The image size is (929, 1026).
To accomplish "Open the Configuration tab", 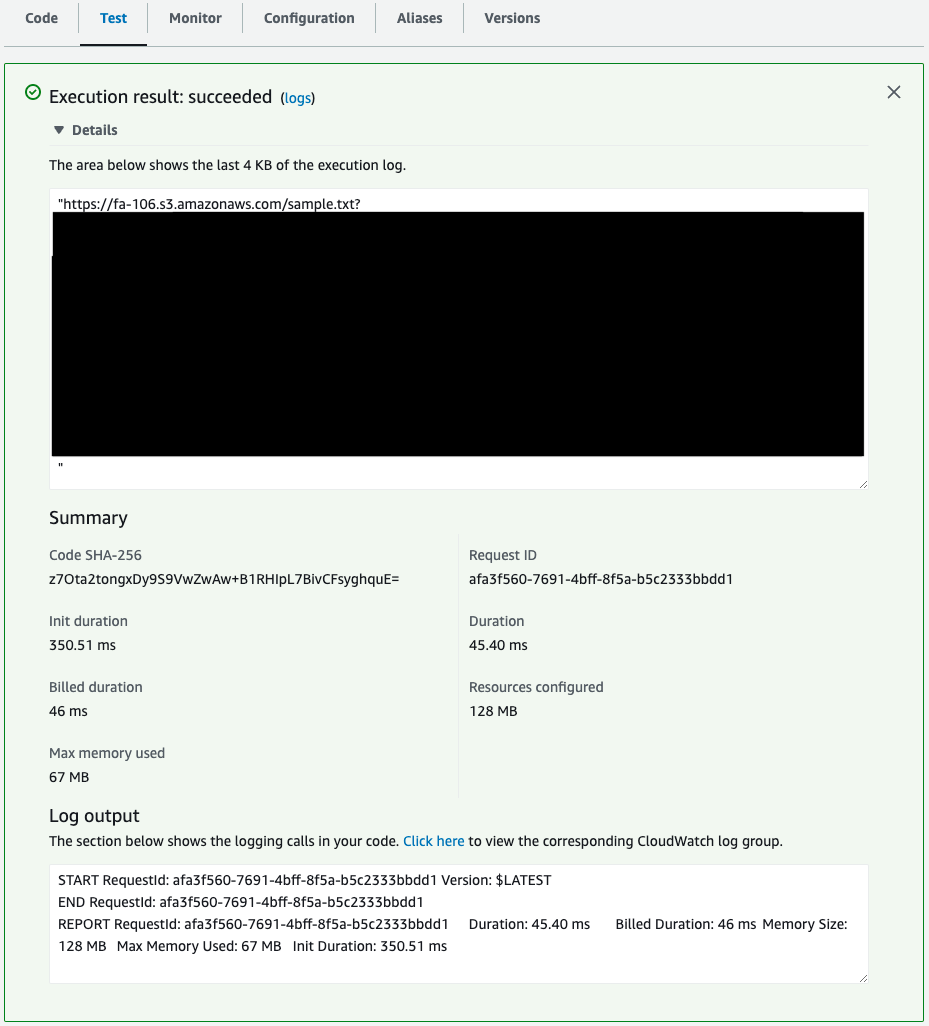I will tap(308, 17).
